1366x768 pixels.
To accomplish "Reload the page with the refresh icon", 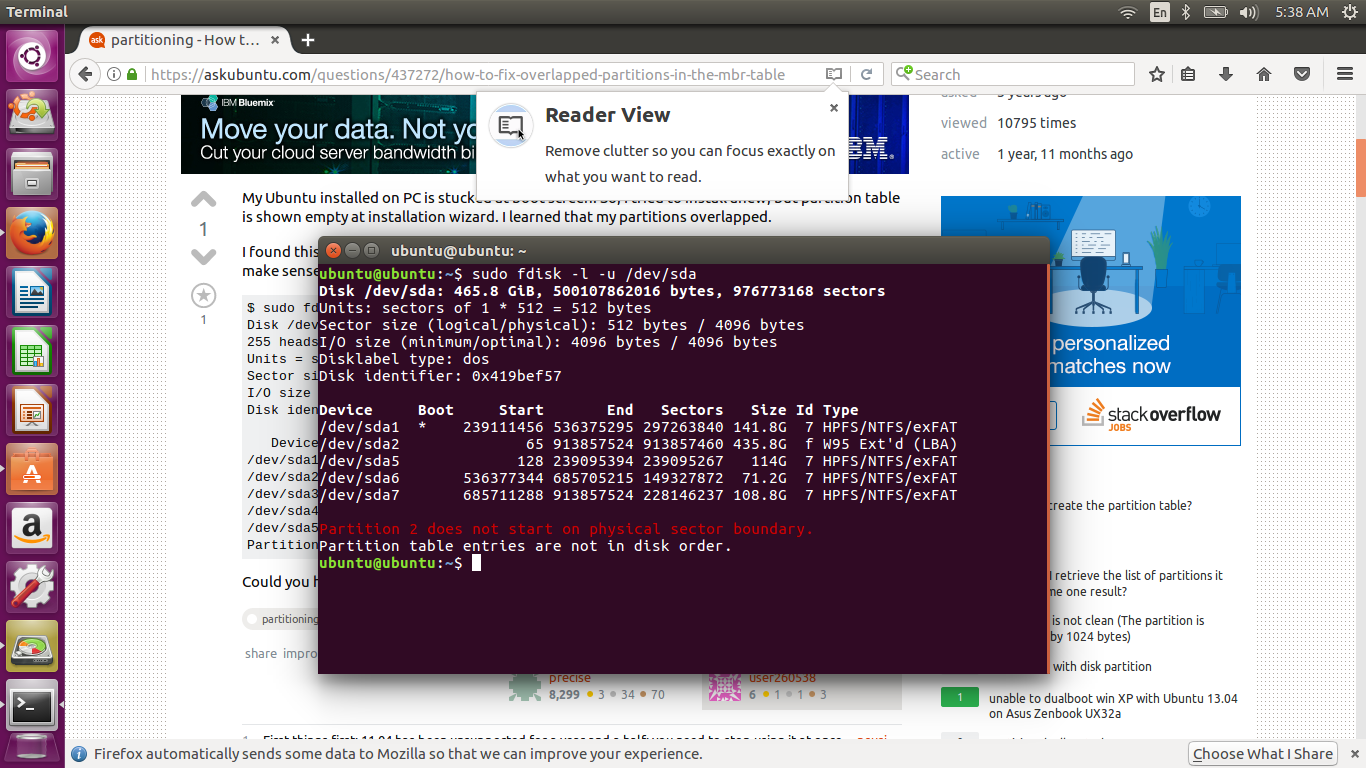I will point(867,74).
